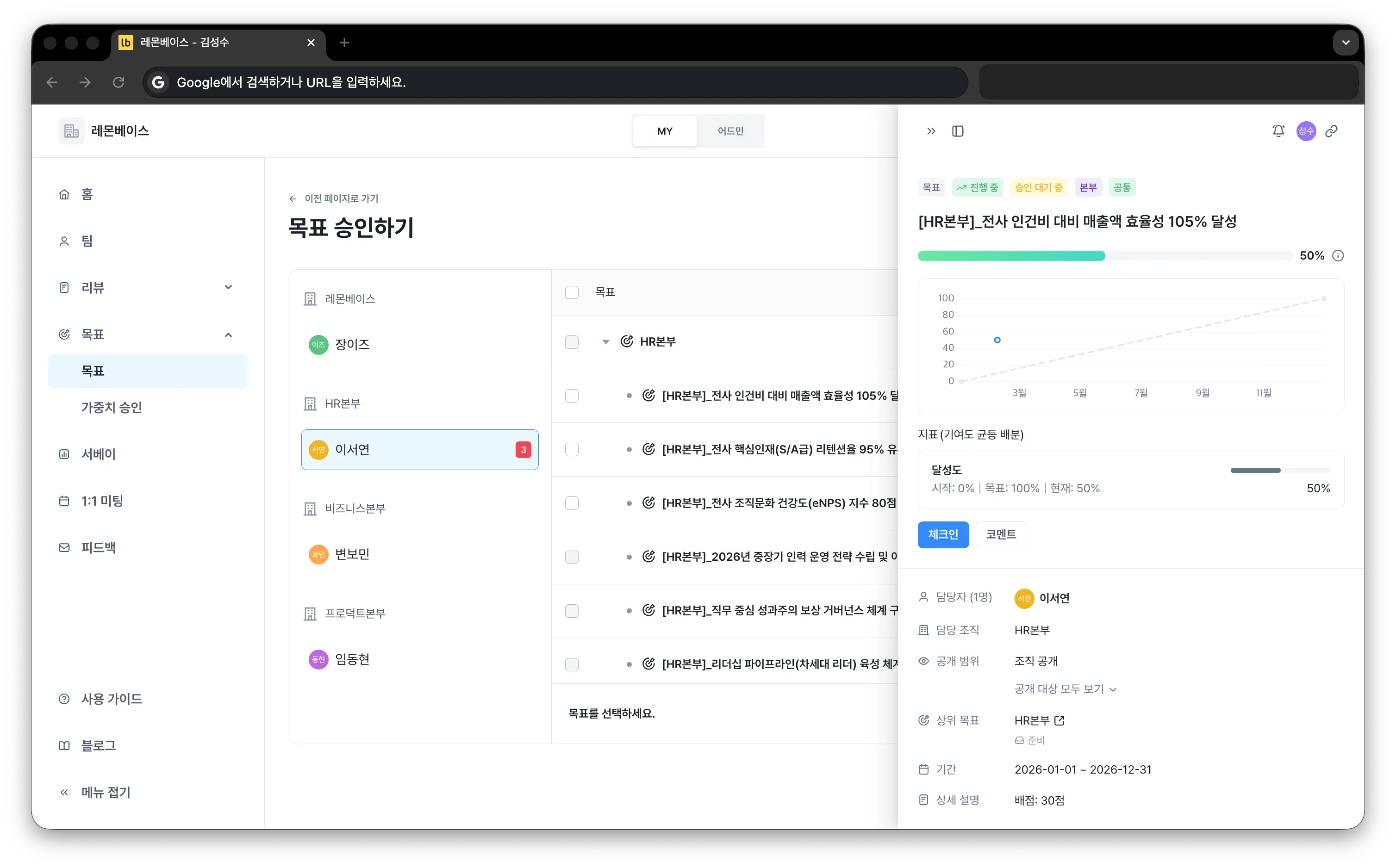Click the 체크인 button

tap(942, 534)
